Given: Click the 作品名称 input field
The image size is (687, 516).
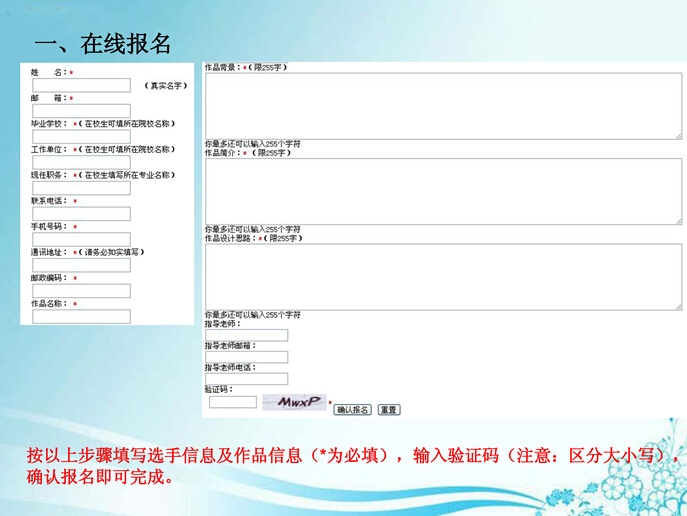Looking at the screenshot, I should tap(81, 316).
